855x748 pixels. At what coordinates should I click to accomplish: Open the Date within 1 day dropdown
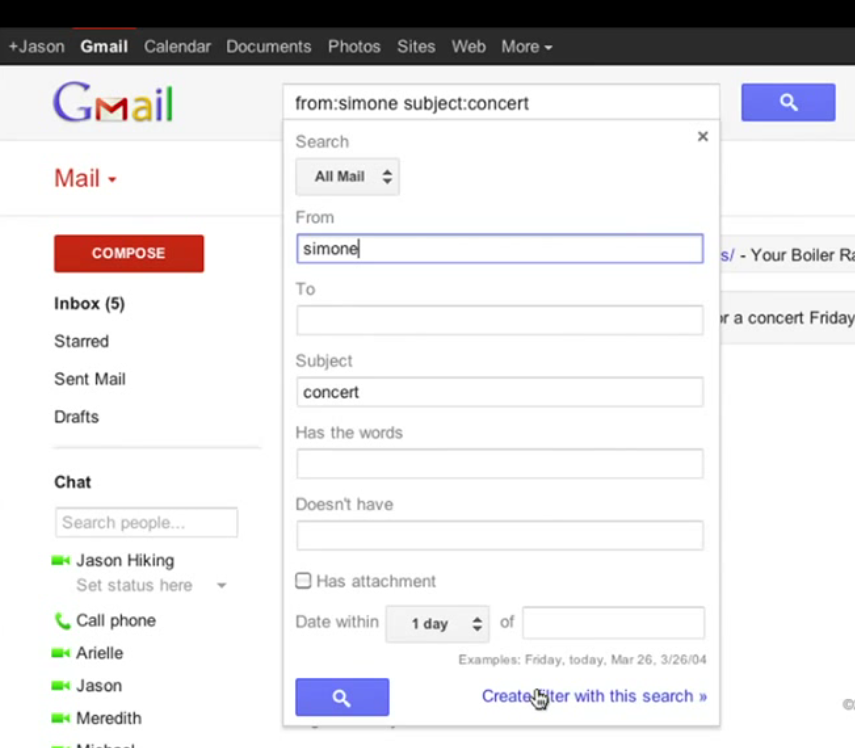coord(437,623)
